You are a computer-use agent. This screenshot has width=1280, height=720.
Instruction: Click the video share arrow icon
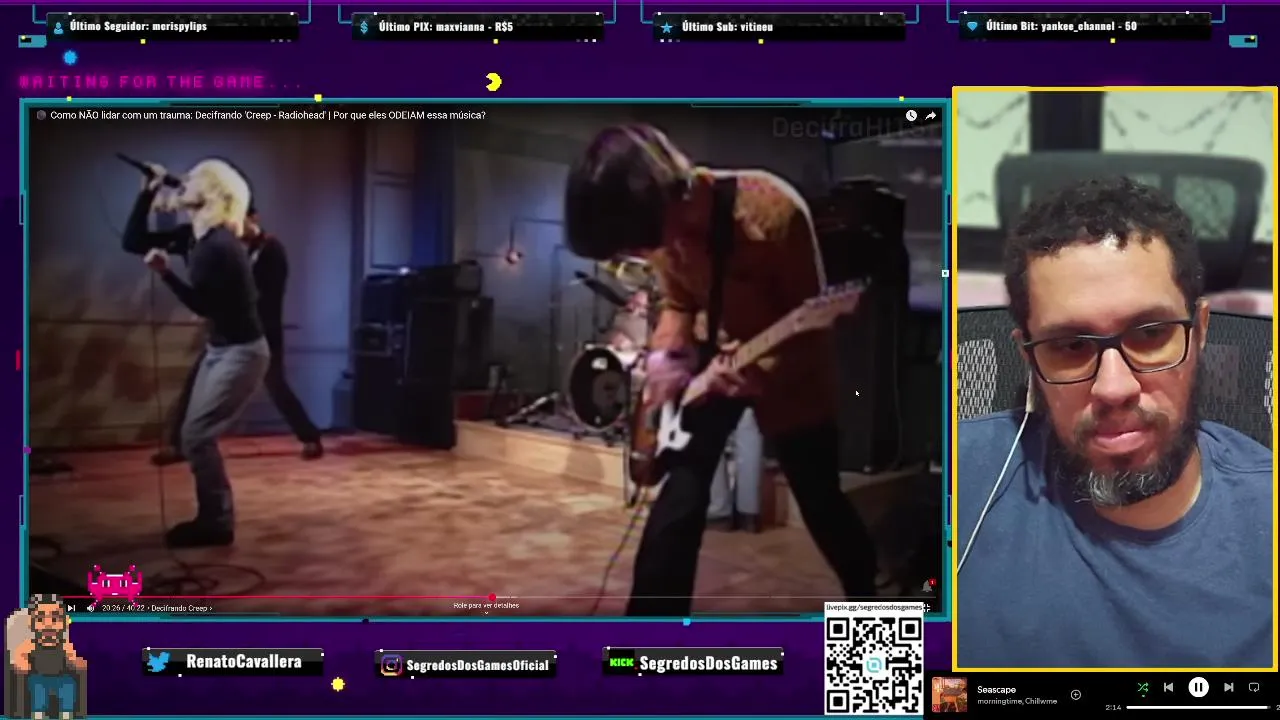point(931,116)
